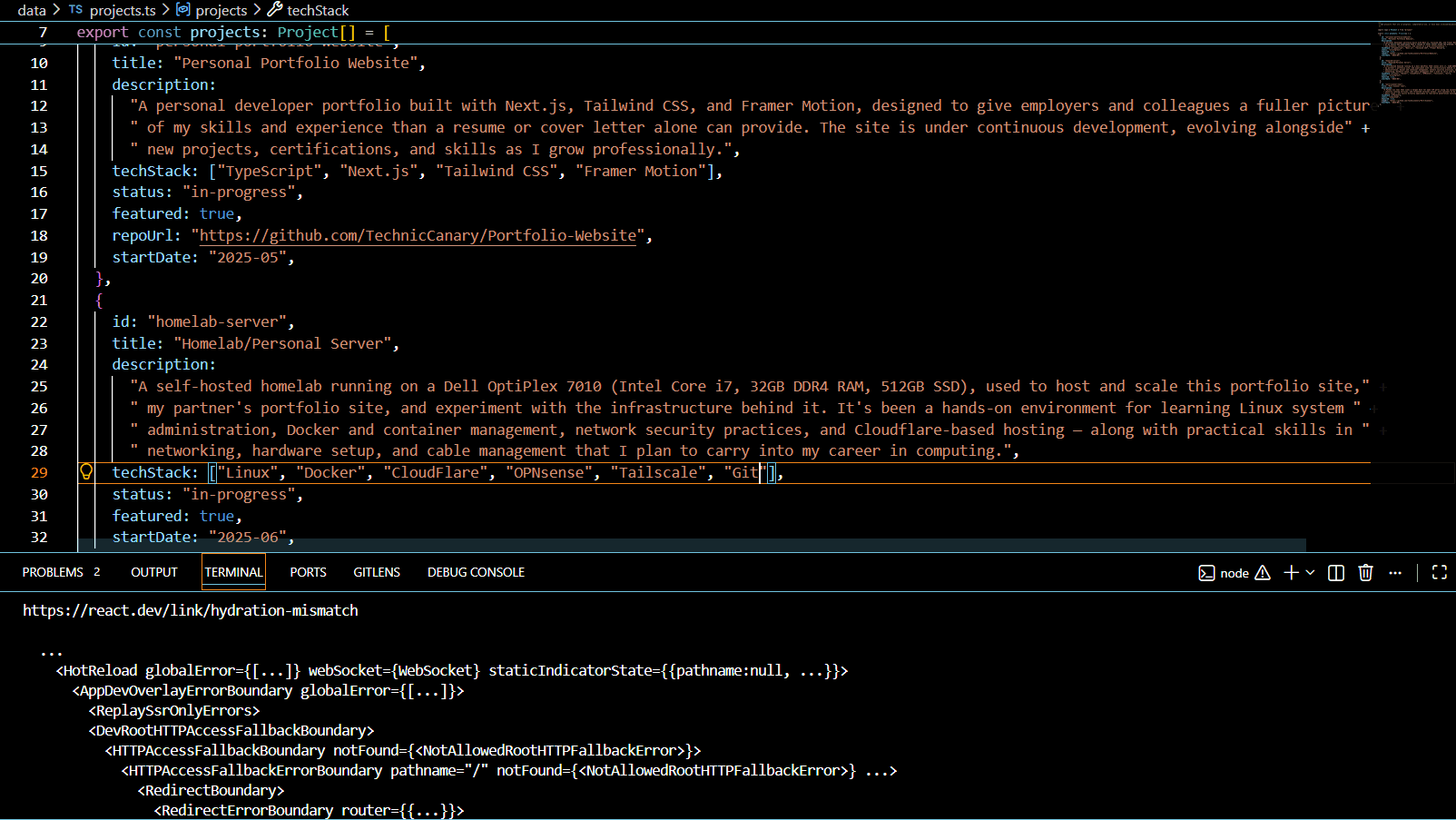The height and width of the screenshot is (820, 1456).
Task: Click the techStack breadcrumb
Action: (309, 10)
